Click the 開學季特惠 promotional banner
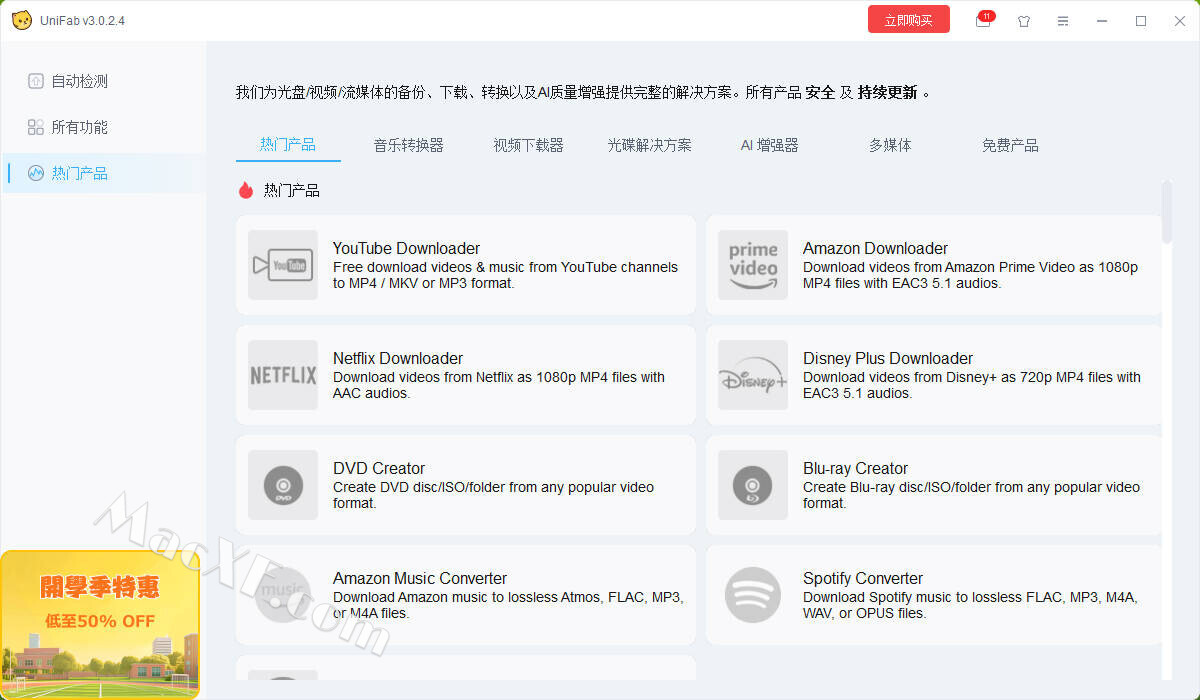This screenshot has height=700, width=1200. (100, 624)
